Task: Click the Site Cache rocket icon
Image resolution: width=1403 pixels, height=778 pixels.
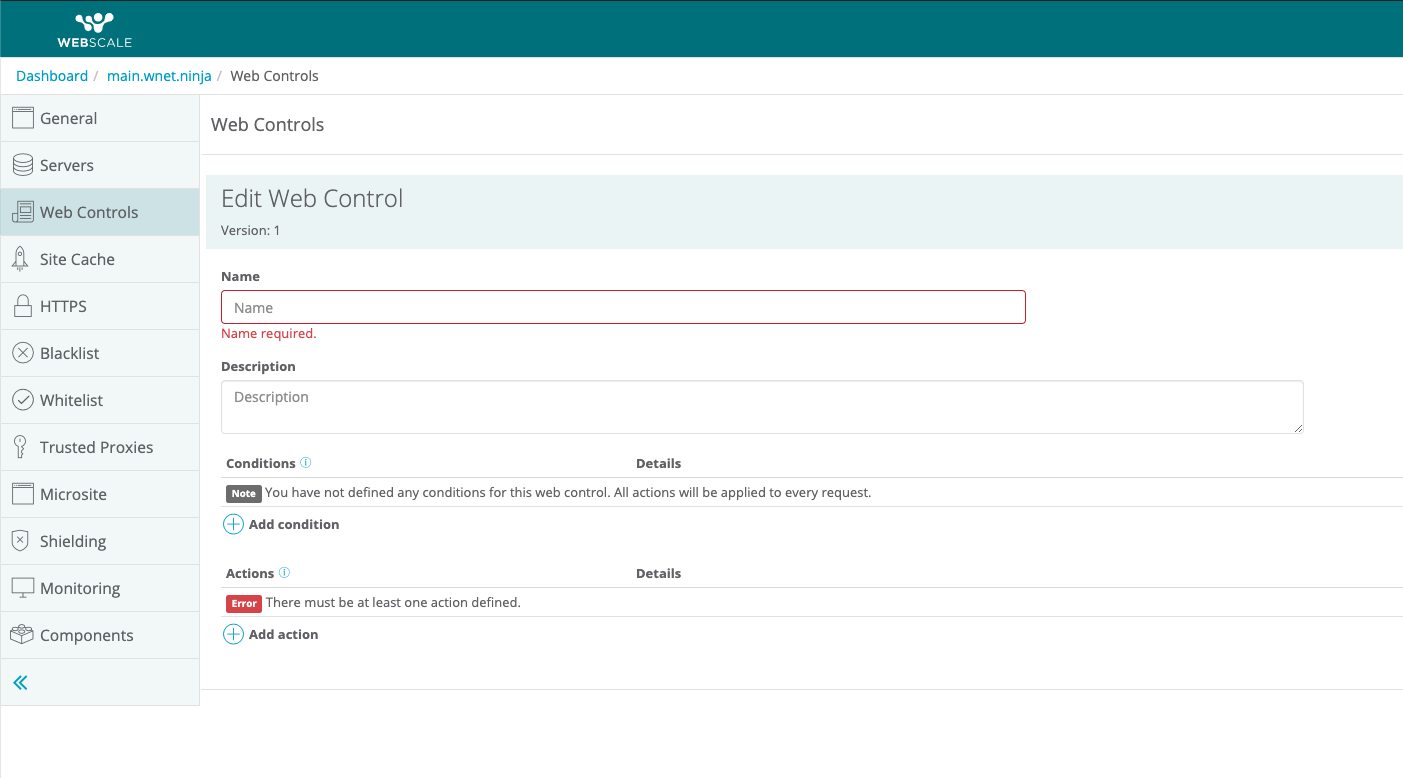Action: click(20, 259)
